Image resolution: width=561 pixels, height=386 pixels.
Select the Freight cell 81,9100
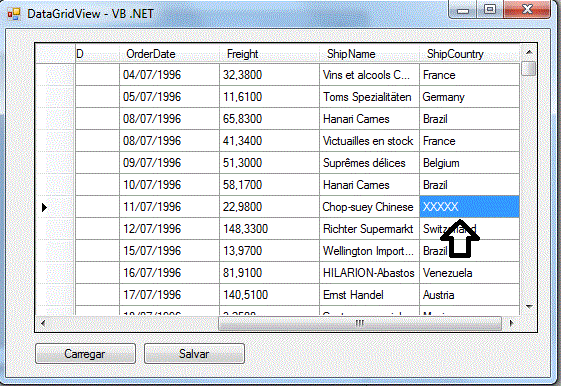tap(269, 273)
